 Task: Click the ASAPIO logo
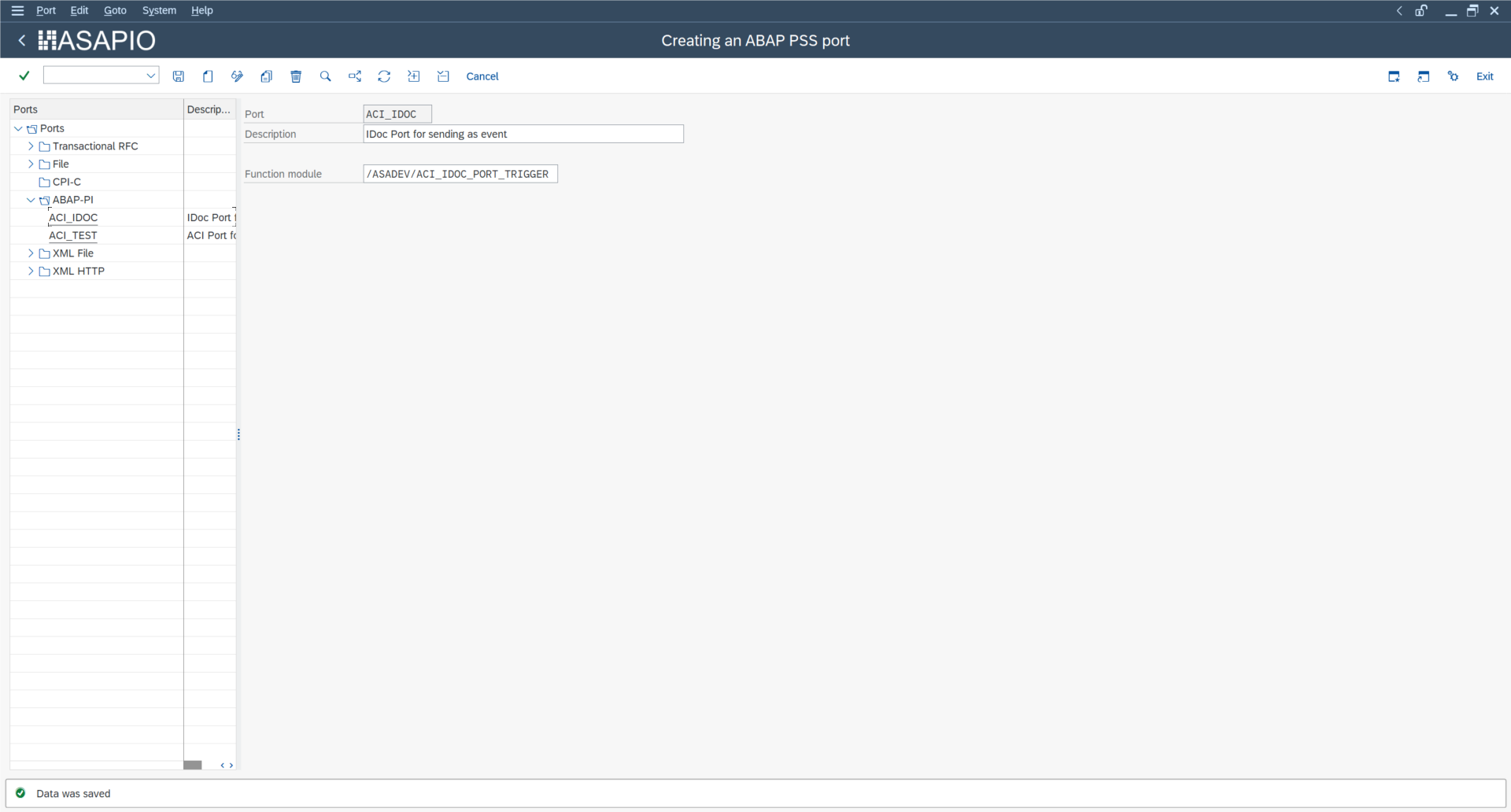97,40
